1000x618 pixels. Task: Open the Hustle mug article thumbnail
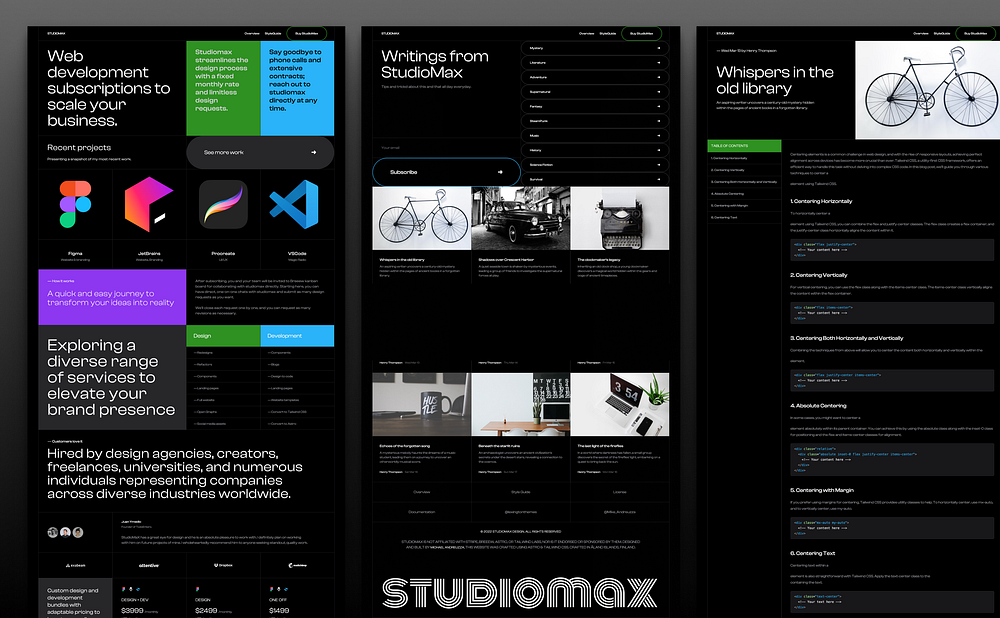click(x=422, y=404)
